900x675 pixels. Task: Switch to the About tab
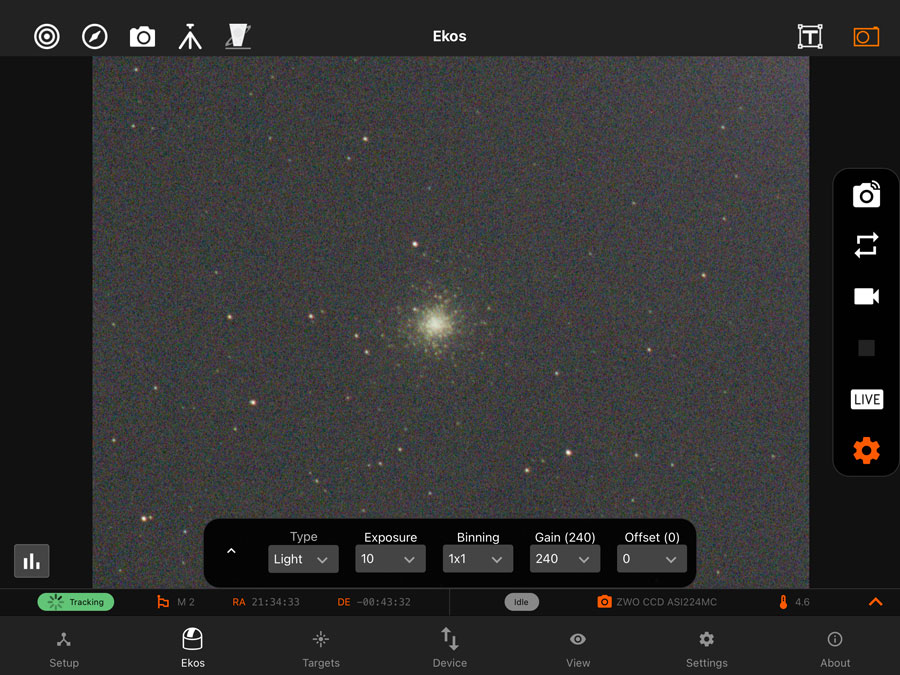pos(835,649)
